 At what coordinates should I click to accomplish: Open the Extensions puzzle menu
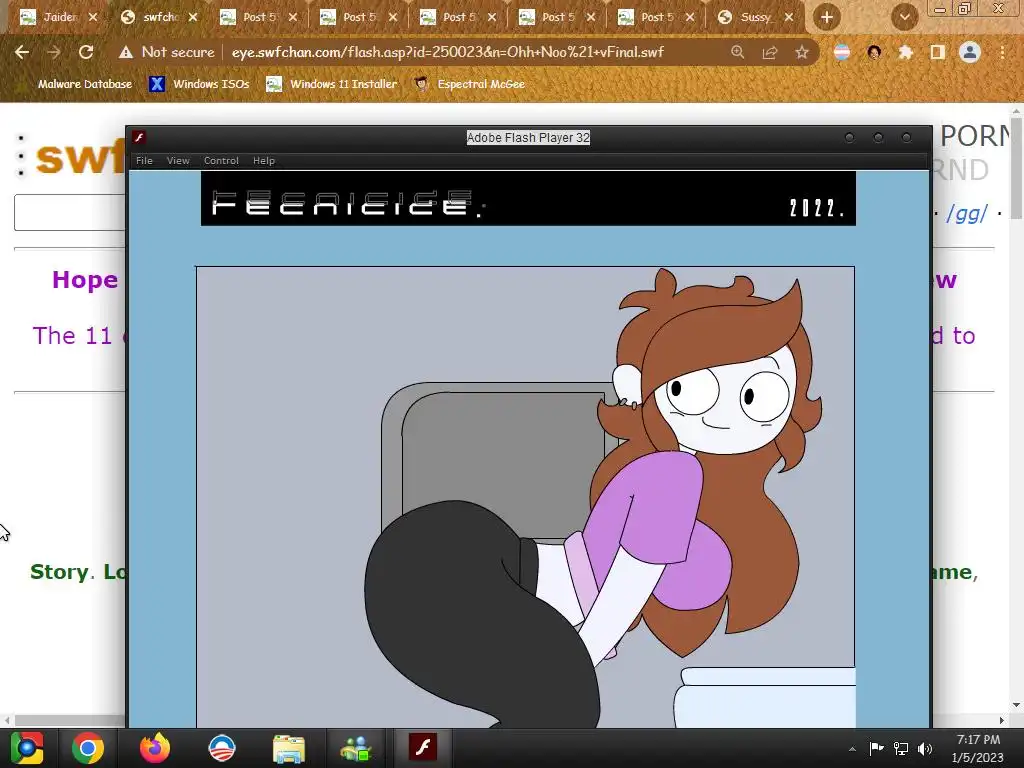905,52
